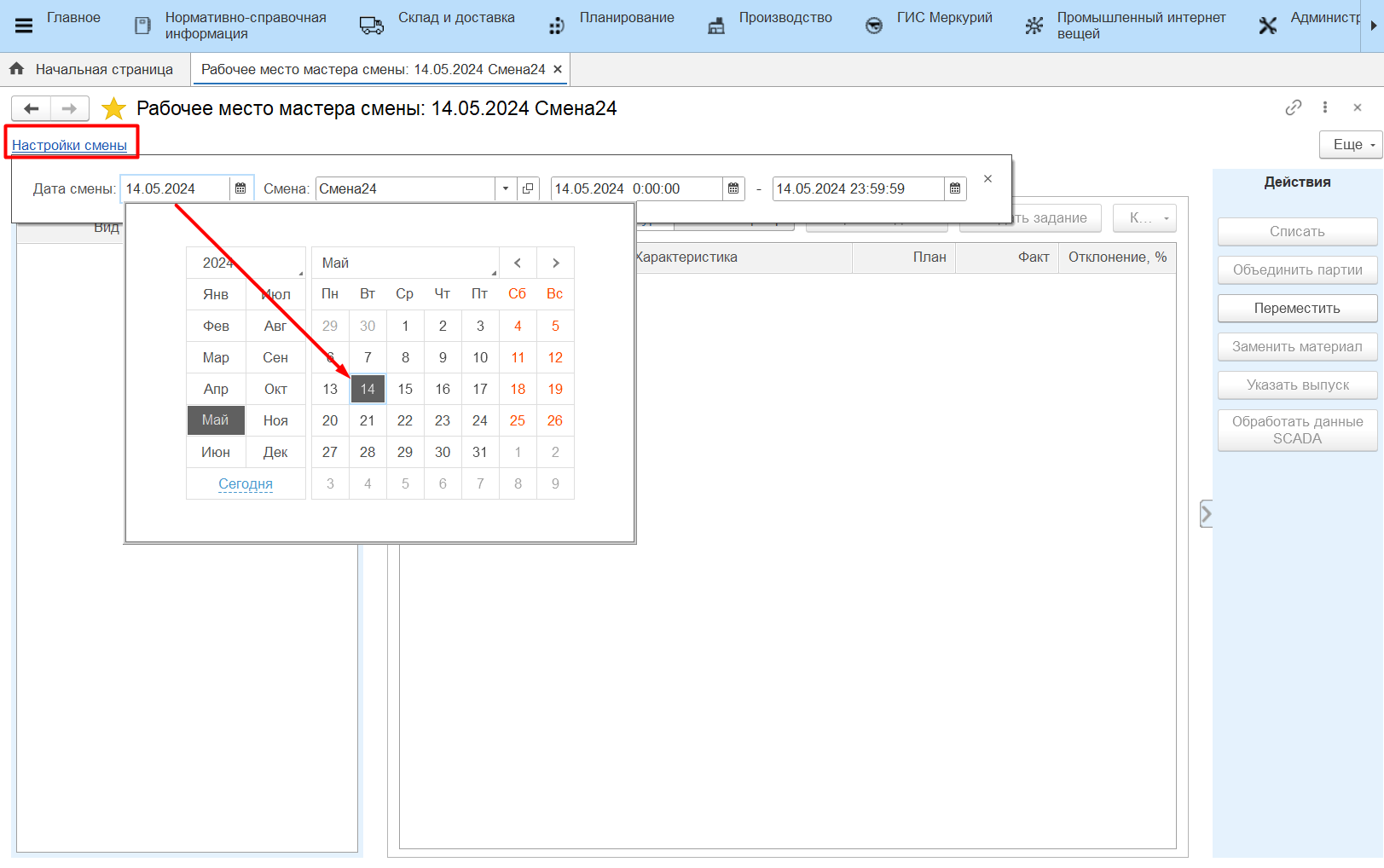Click the Сегодня link in calendar
The height and width of the screenshot is (868, 1384).
[246, 483]
